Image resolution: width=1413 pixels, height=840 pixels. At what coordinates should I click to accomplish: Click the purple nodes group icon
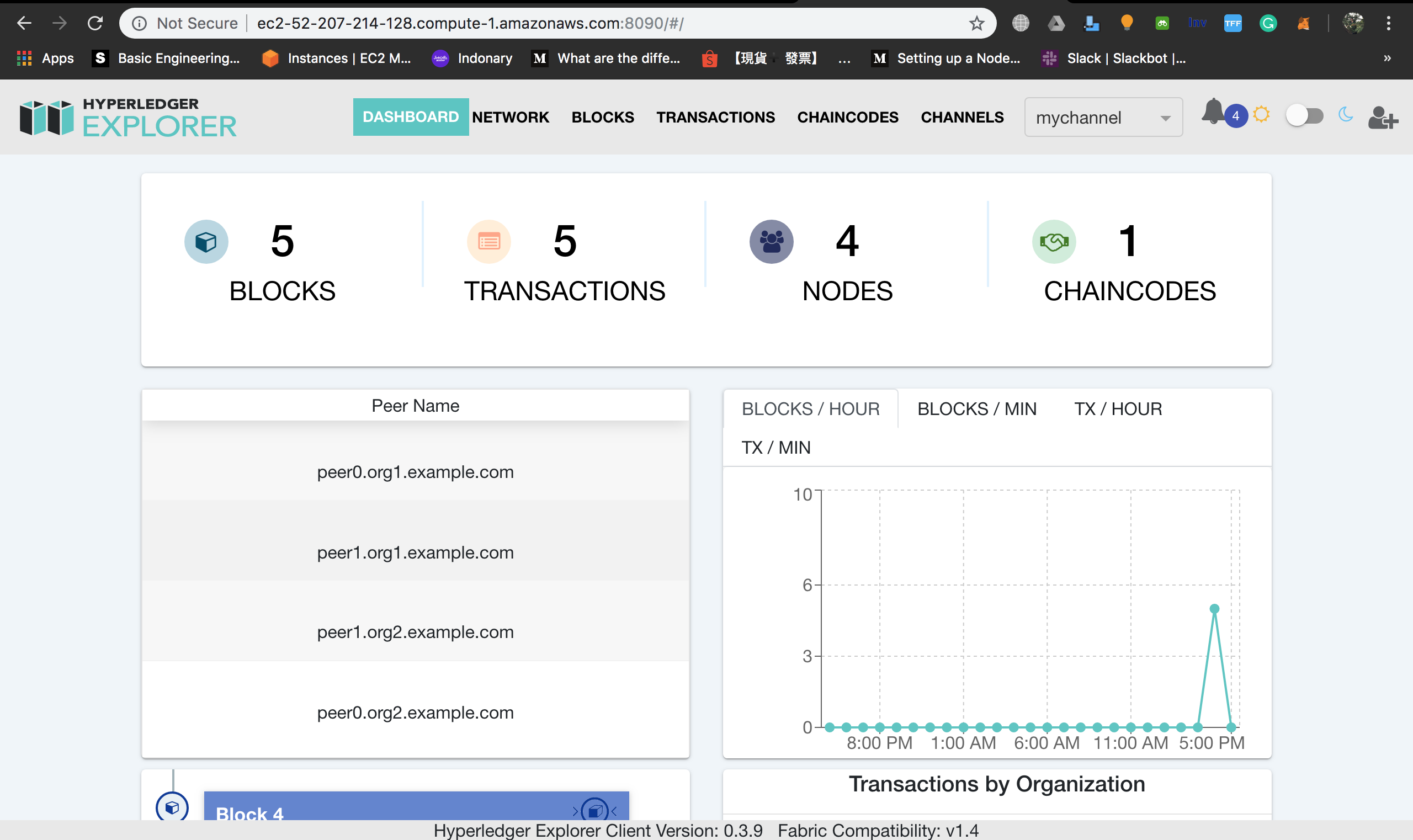coord(771,242)
